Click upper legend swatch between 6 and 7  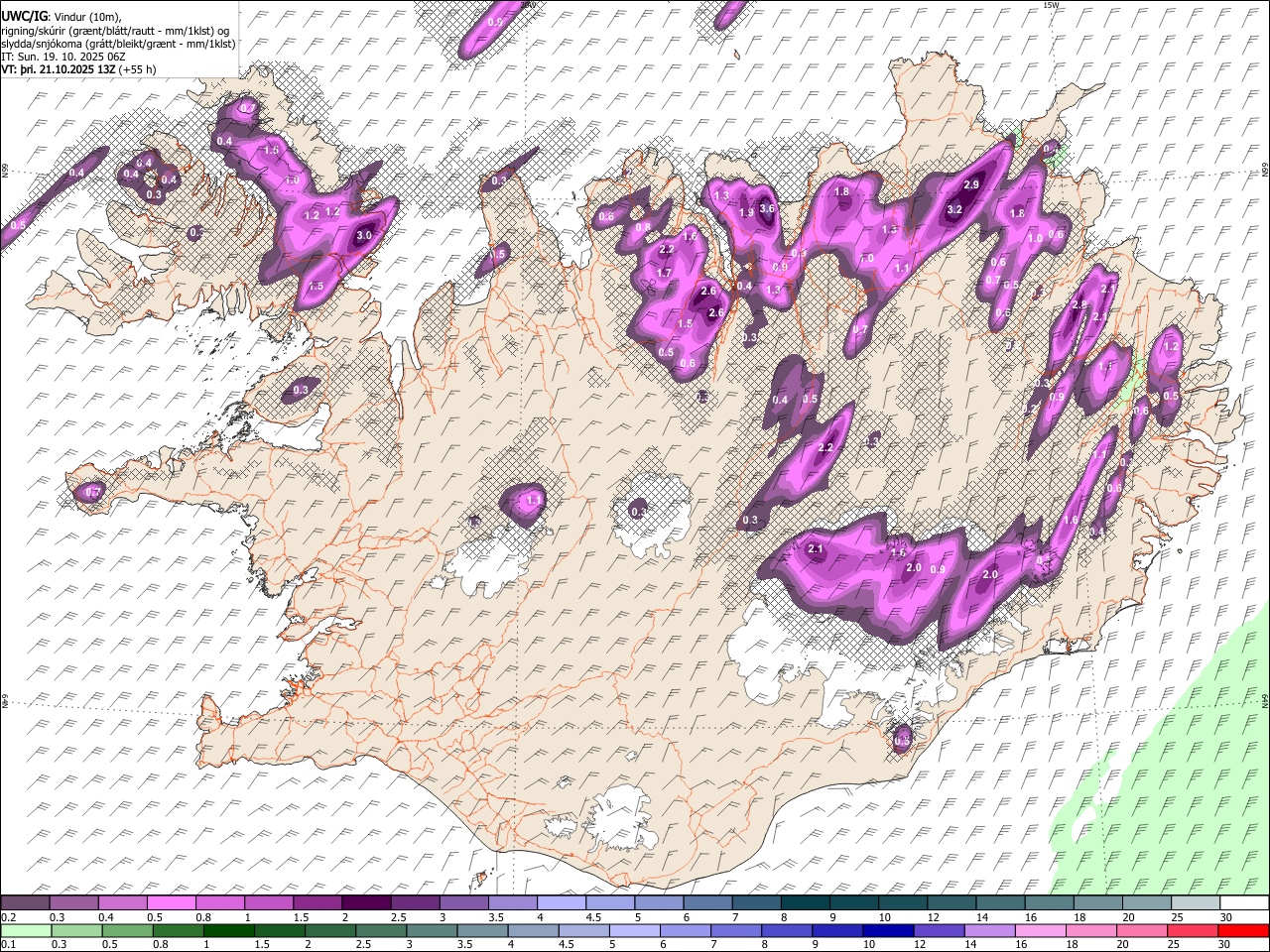[706, 903]
